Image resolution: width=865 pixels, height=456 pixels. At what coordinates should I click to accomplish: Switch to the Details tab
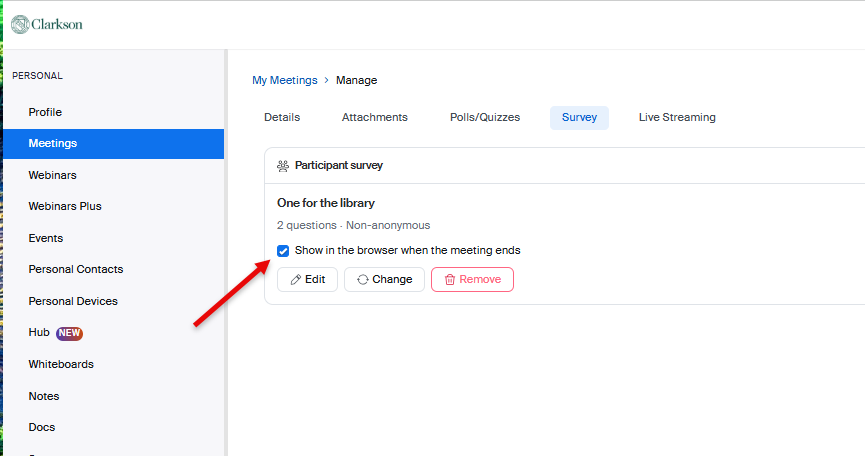[x=282, y=118]
